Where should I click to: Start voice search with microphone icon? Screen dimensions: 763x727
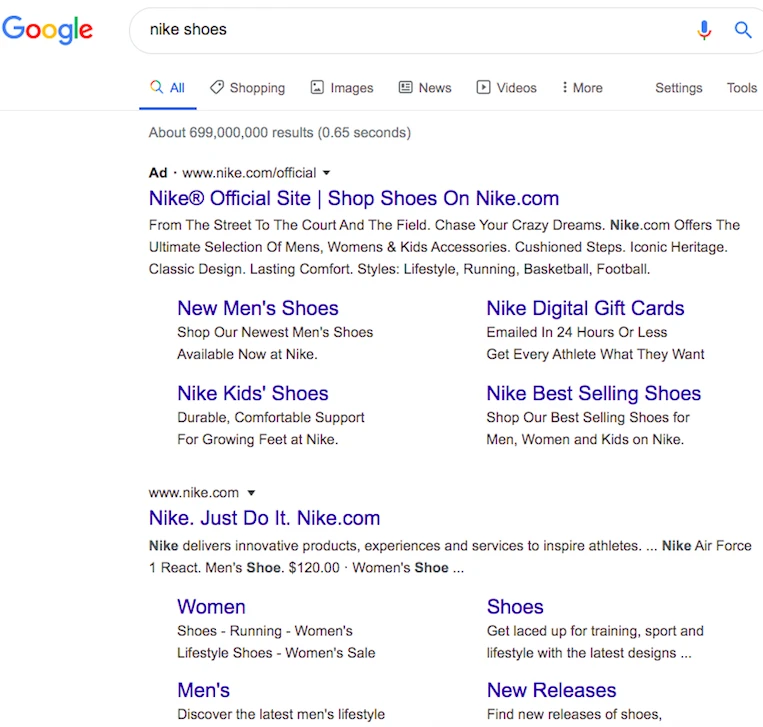click(704, 30)
